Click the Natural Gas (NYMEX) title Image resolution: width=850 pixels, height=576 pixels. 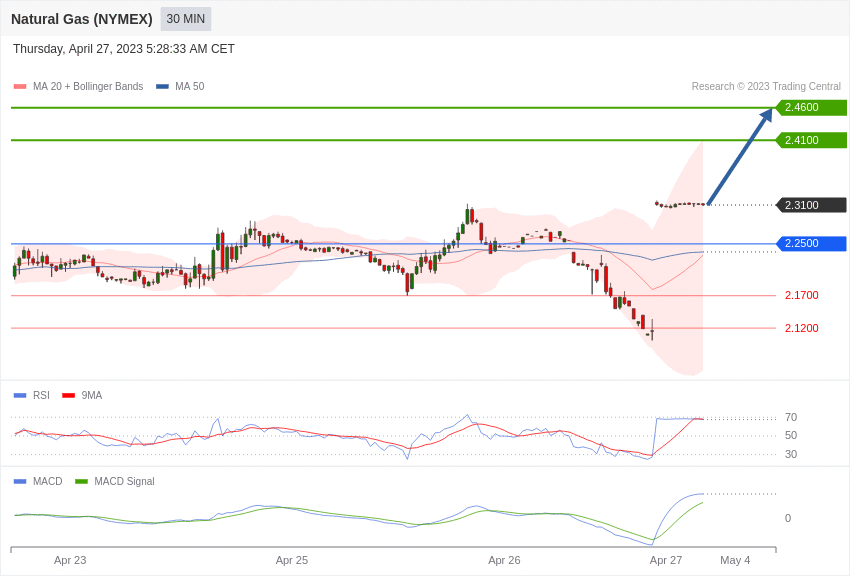click(x=82, y=19)
